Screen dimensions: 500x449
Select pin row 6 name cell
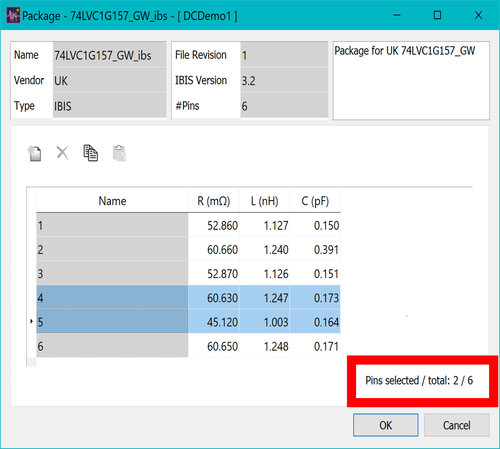click(x=112, y=346)
